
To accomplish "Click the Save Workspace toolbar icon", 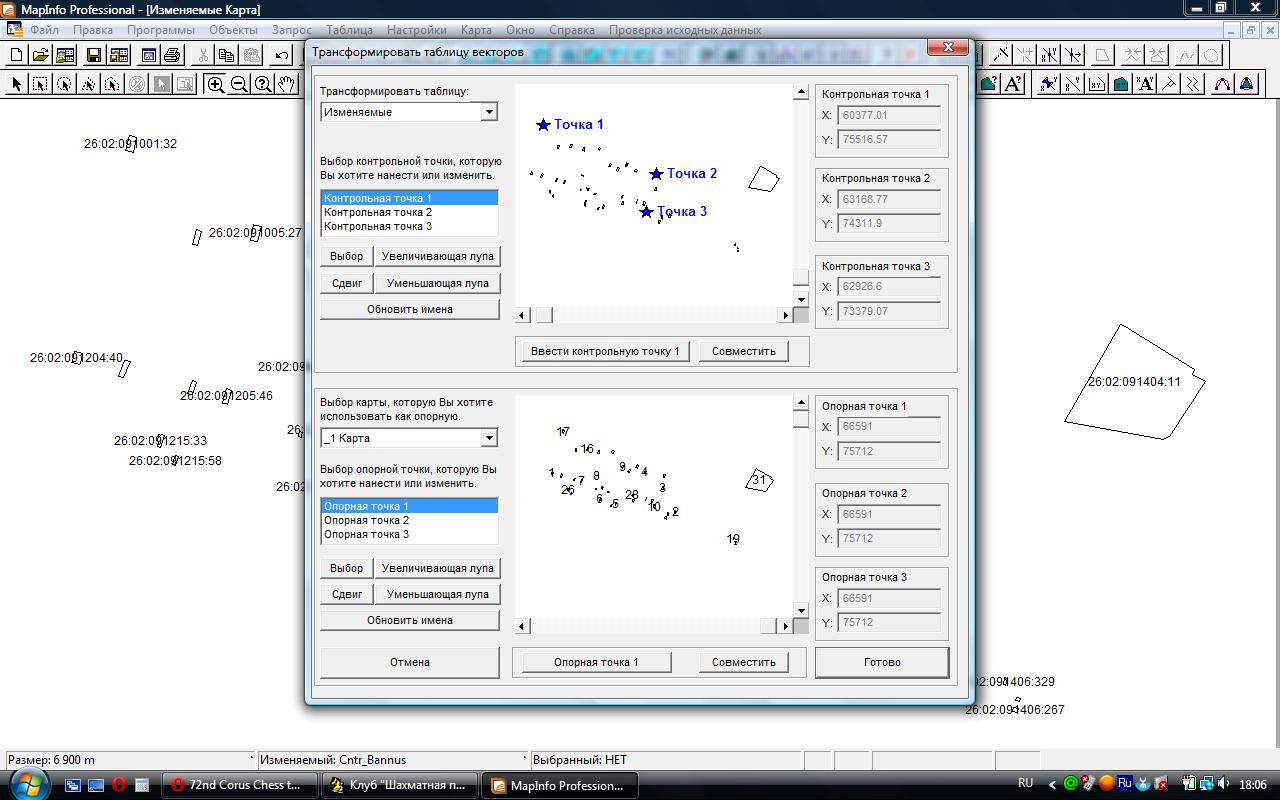I will 119,55.
